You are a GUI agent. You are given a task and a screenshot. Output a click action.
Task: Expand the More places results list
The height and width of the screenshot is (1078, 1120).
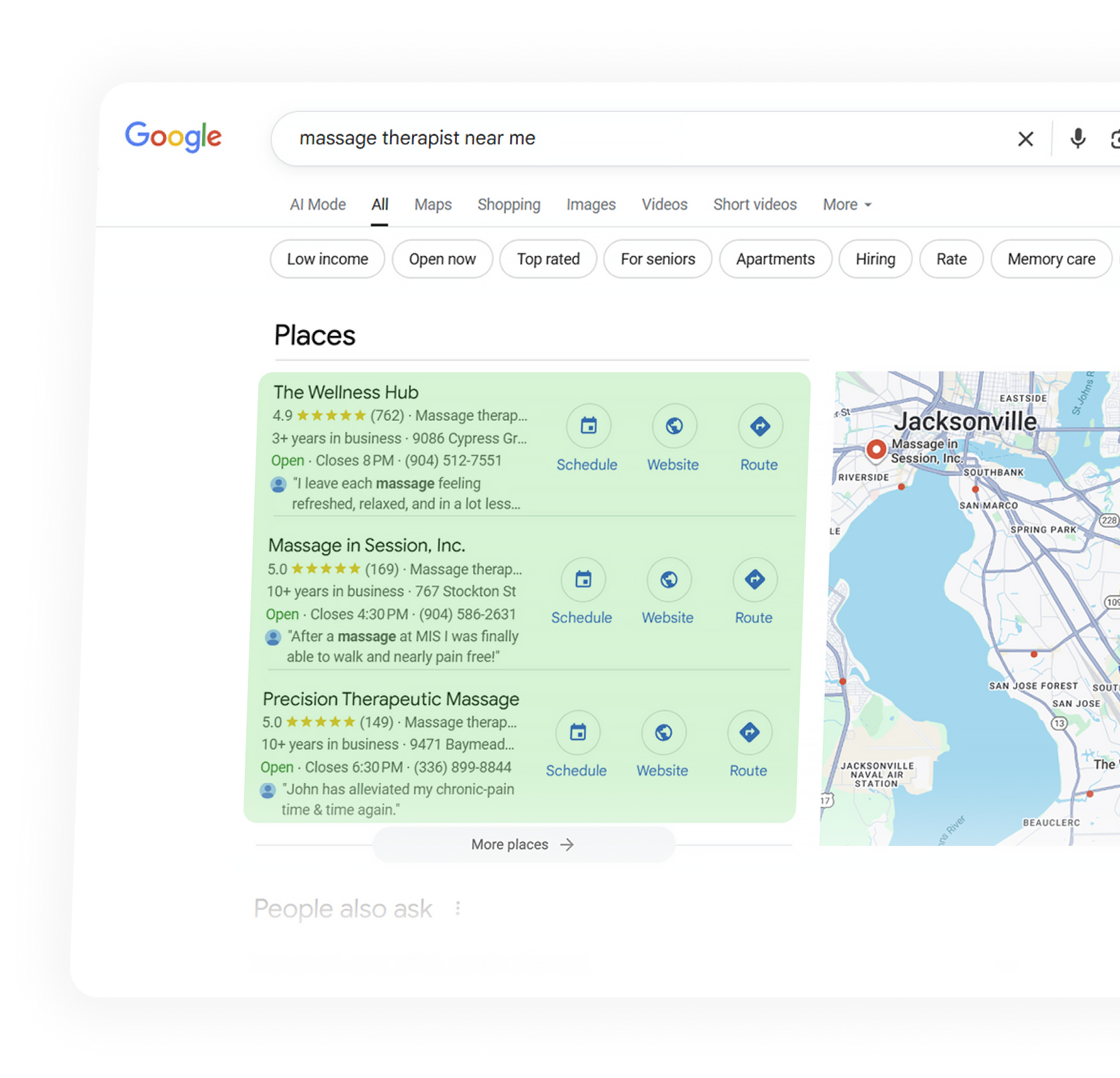coord(522,845)
